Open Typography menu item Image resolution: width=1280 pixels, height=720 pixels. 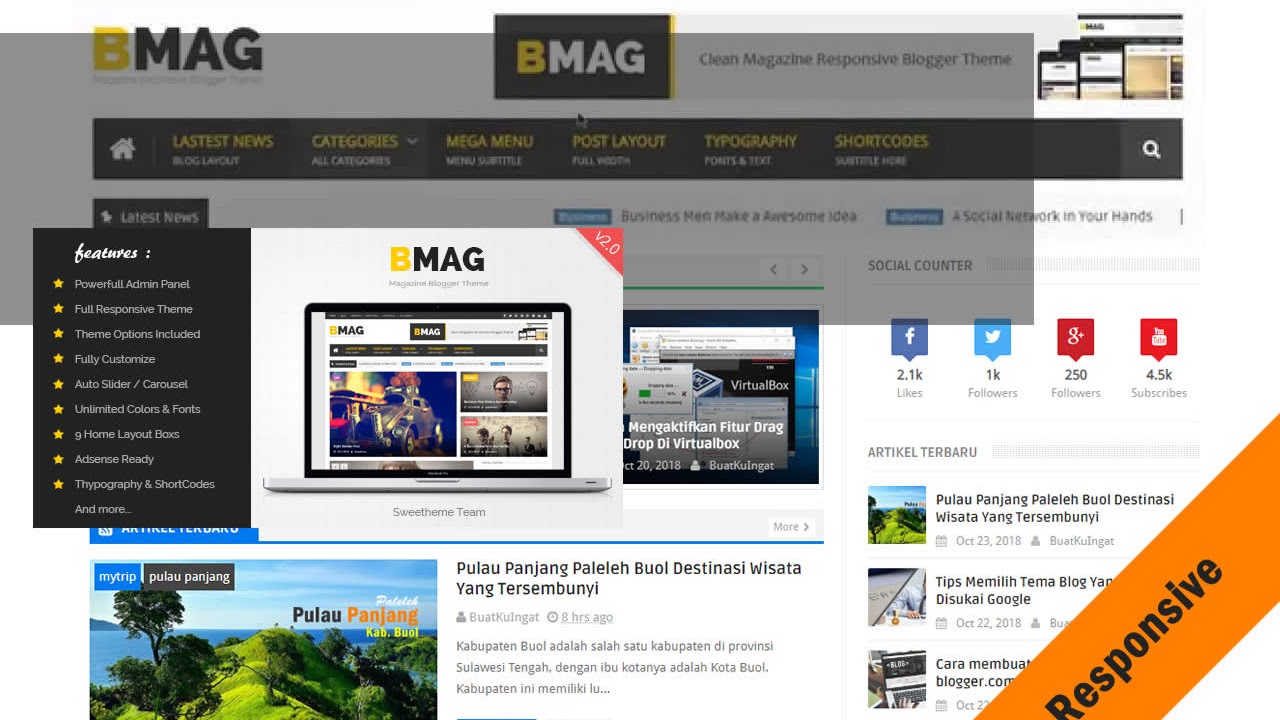(750, 149)
